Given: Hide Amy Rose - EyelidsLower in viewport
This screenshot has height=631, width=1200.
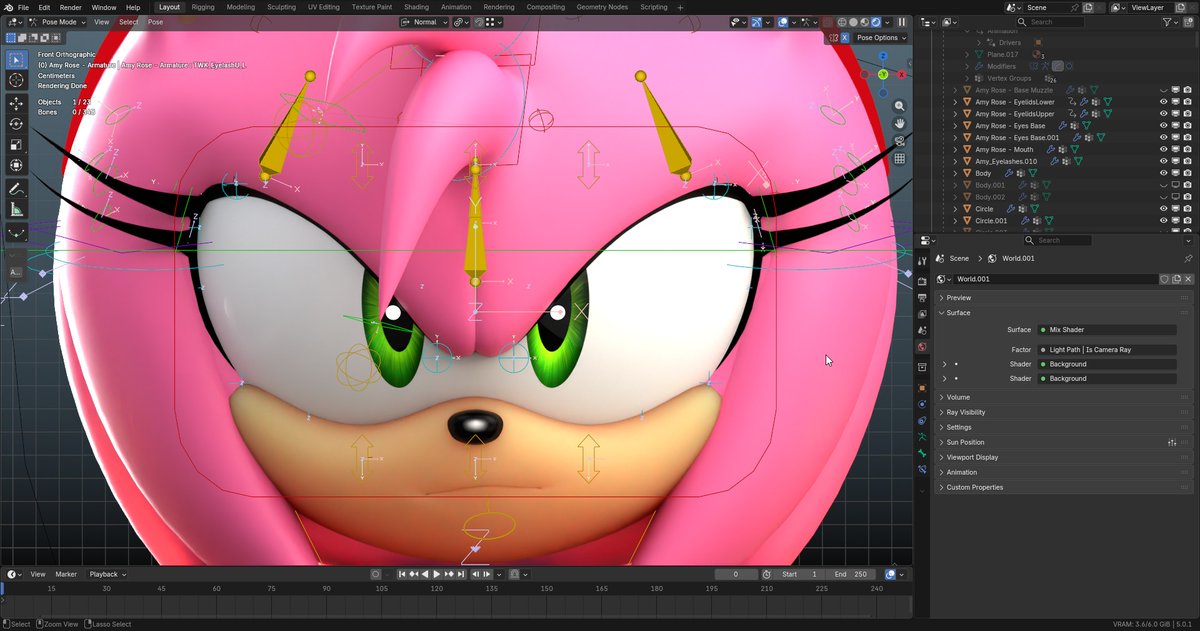Looking at the screenshot, I should pos(1163,102).
